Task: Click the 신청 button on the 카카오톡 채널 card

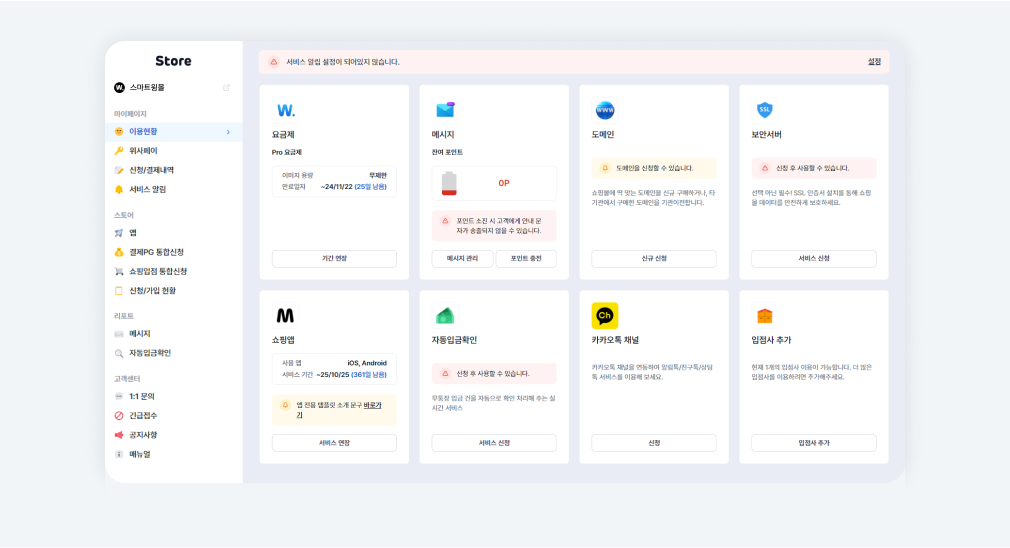Action: (x=654, y=443)
